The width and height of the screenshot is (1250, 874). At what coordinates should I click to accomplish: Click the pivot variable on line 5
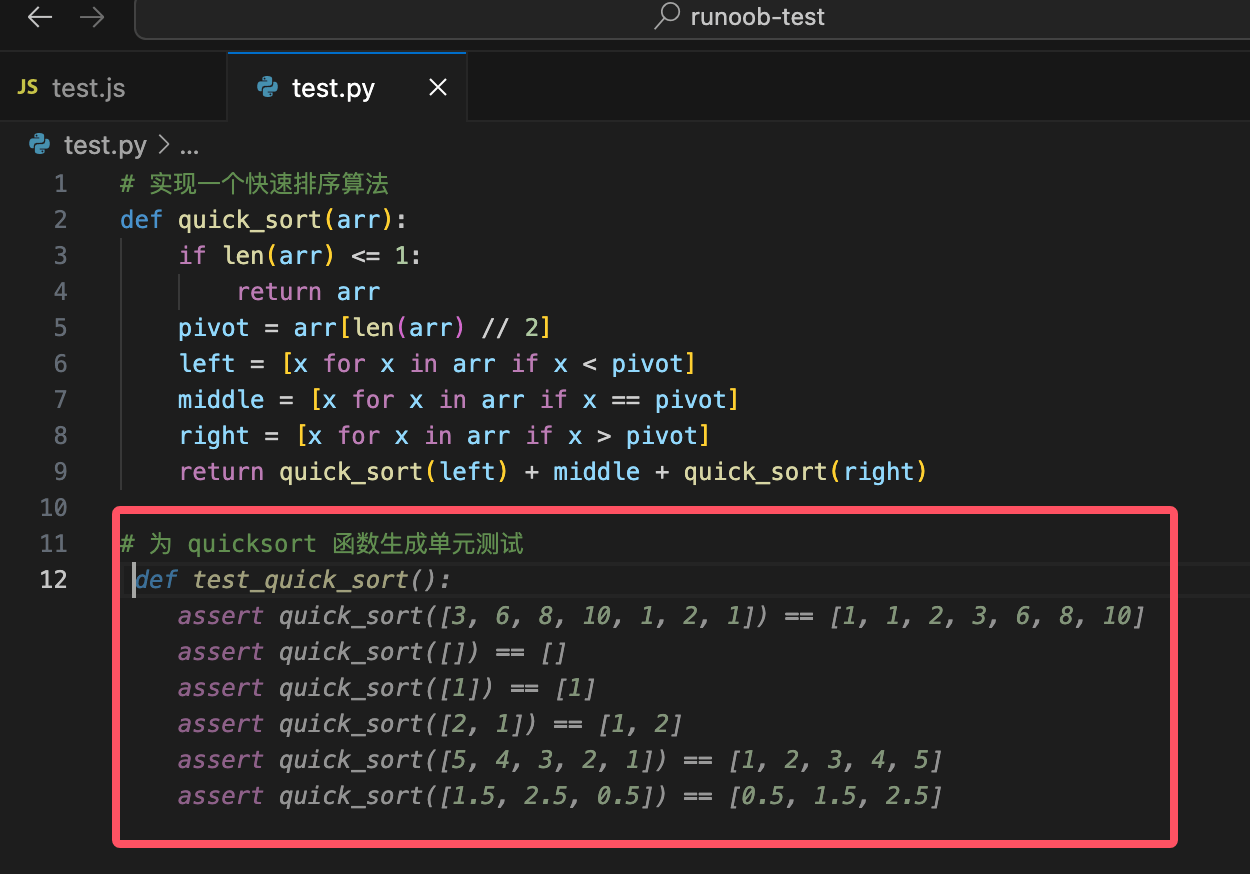(213, 328)
